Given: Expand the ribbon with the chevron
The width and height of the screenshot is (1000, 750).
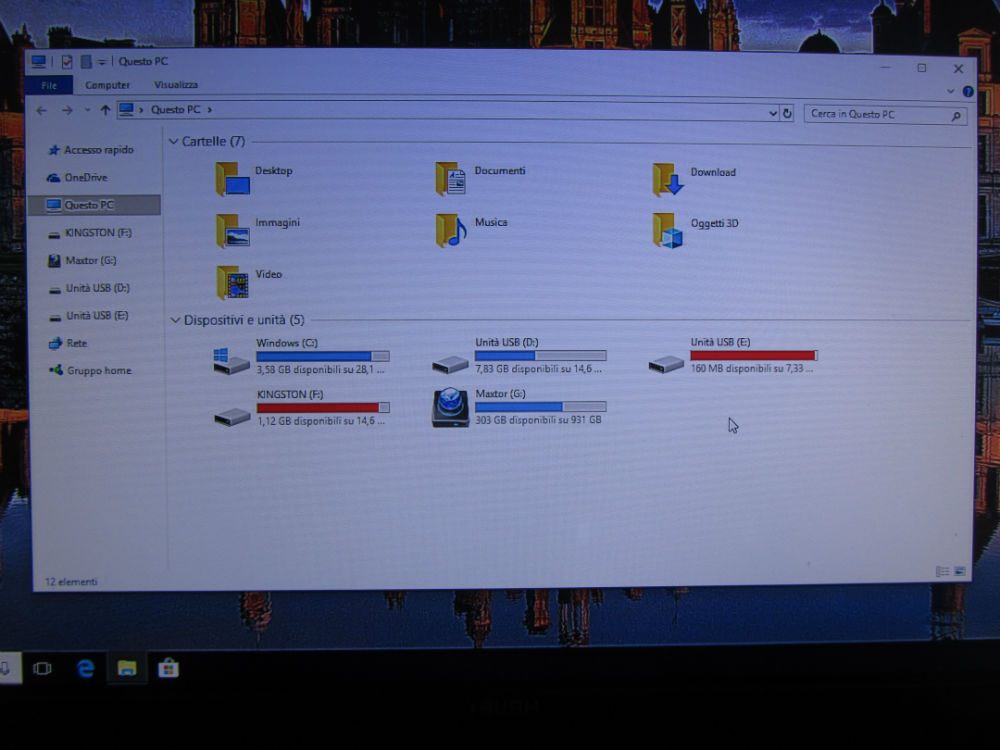Looking at the screenshot, I should (x=950, y=91).
